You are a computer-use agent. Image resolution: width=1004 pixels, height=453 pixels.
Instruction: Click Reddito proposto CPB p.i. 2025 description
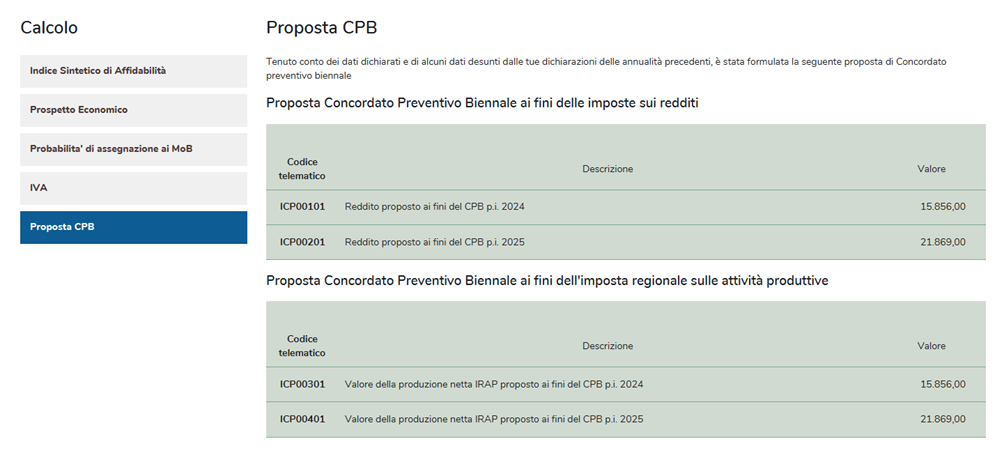click(x=434, y=242)
